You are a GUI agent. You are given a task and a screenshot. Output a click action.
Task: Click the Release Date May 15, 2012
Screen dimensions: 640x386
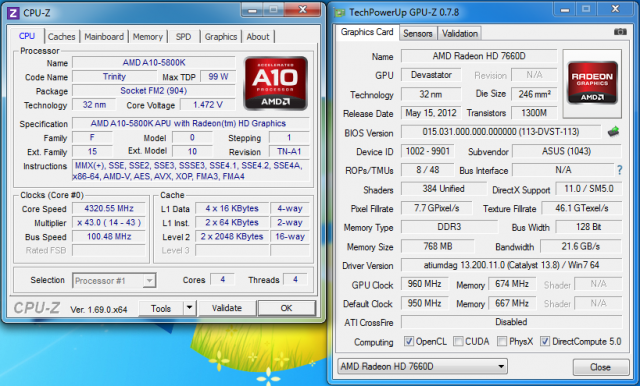click(431, 113)
